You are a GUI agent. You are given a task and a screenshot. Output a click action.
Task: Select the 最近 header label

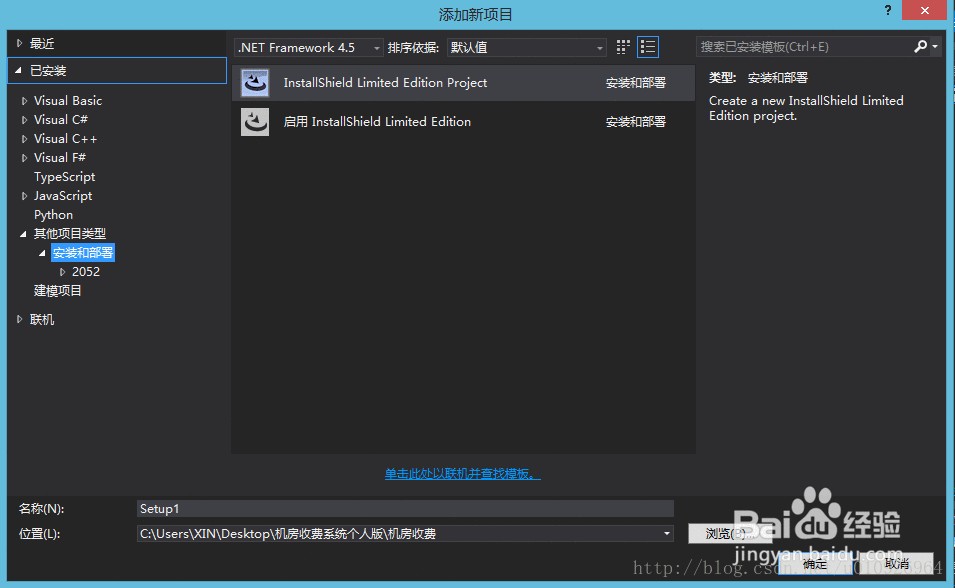42,43
